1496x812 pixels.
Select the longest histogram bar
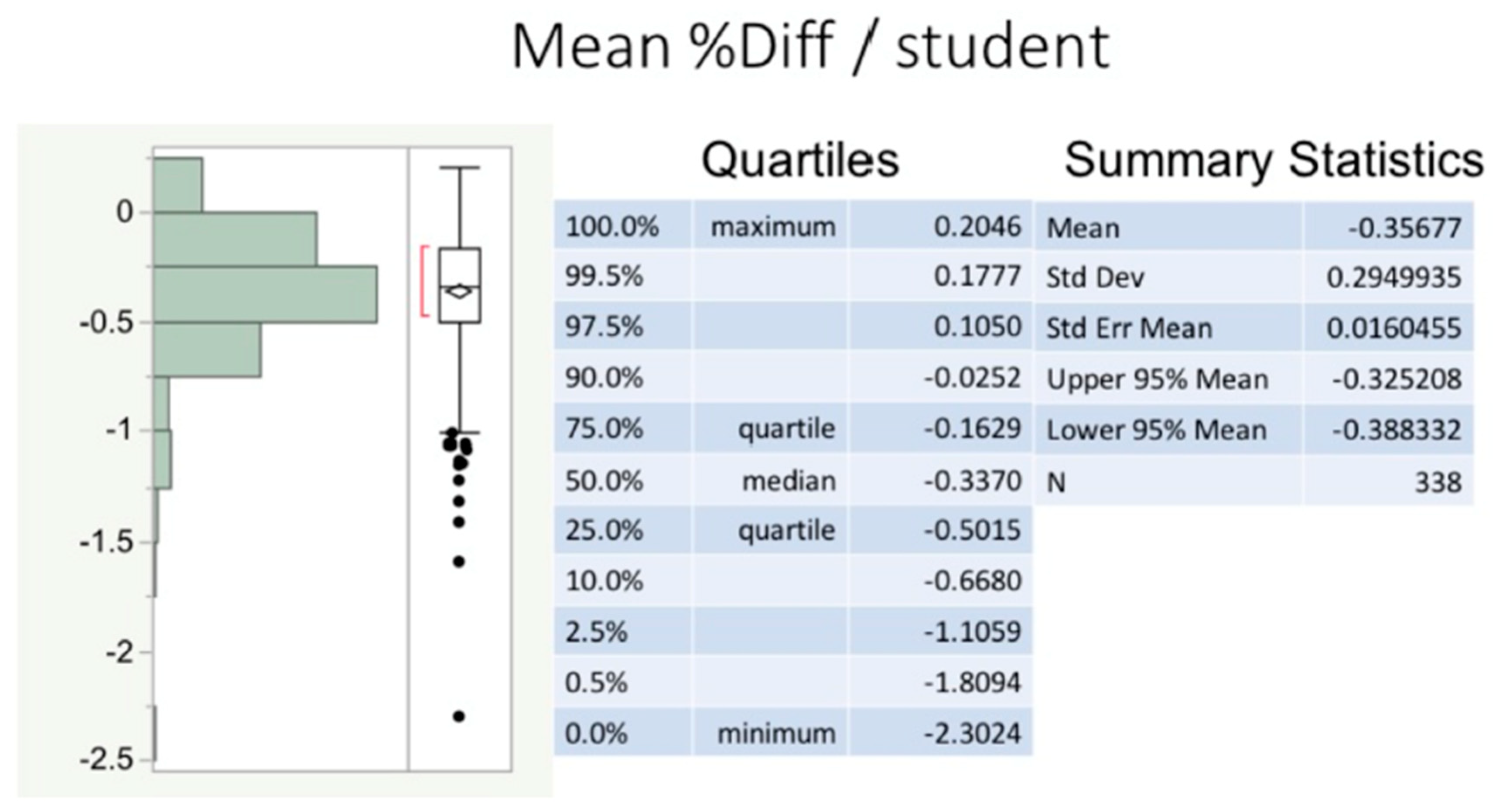[265, 294]
